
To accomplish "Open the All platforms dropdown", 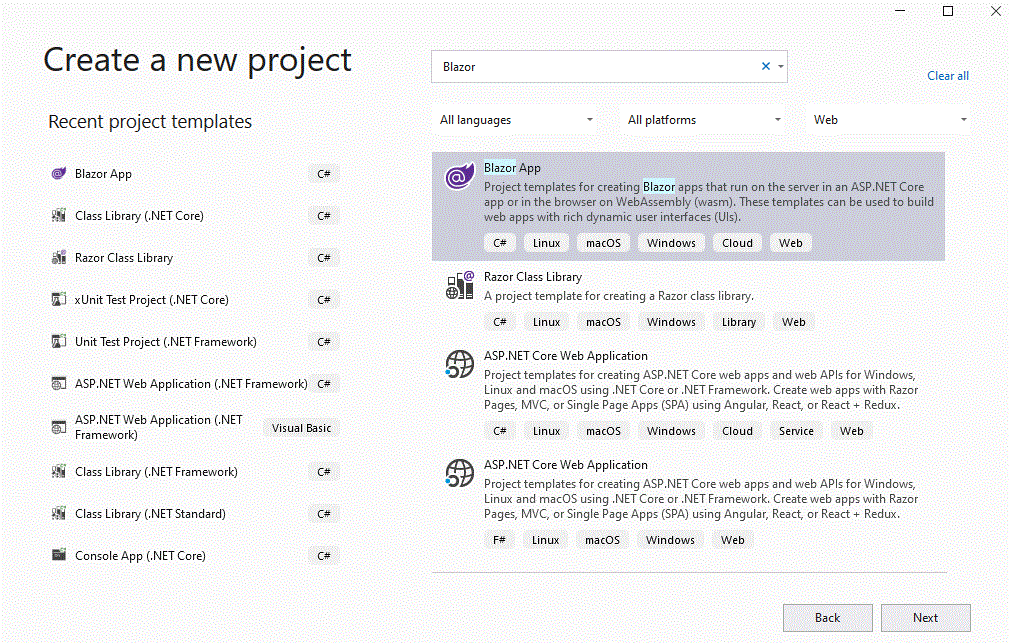I will coord(704,120).
